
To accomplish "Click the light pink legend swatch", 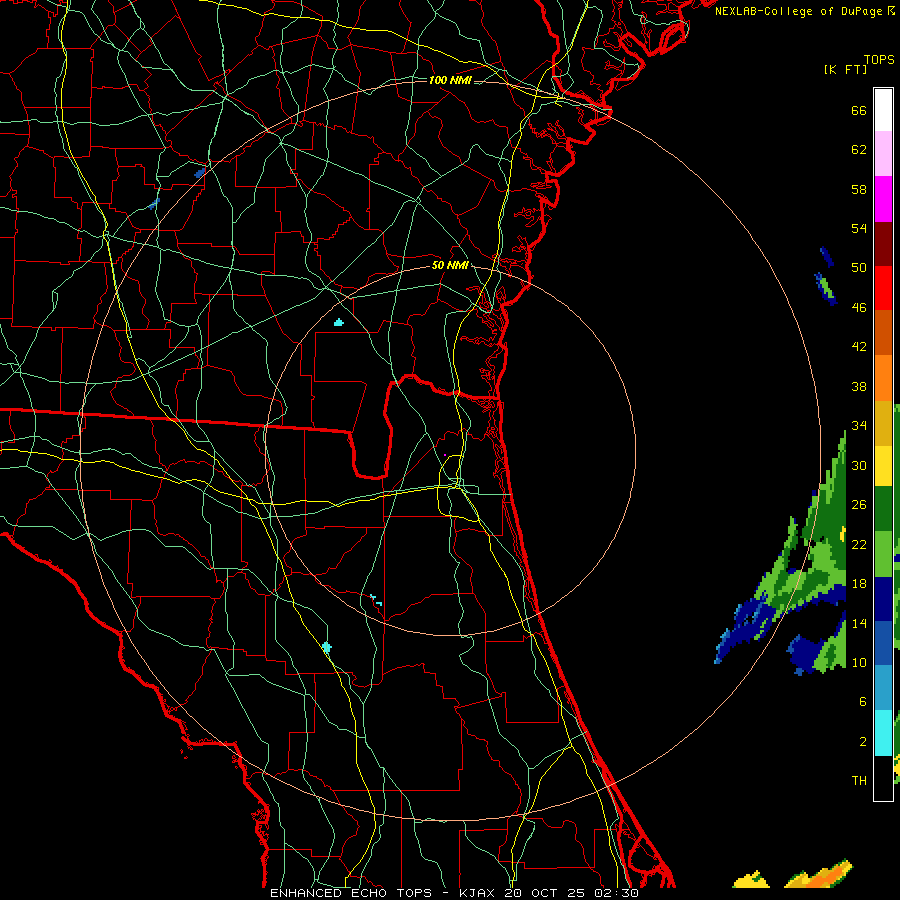I will [x=883, y=154].
